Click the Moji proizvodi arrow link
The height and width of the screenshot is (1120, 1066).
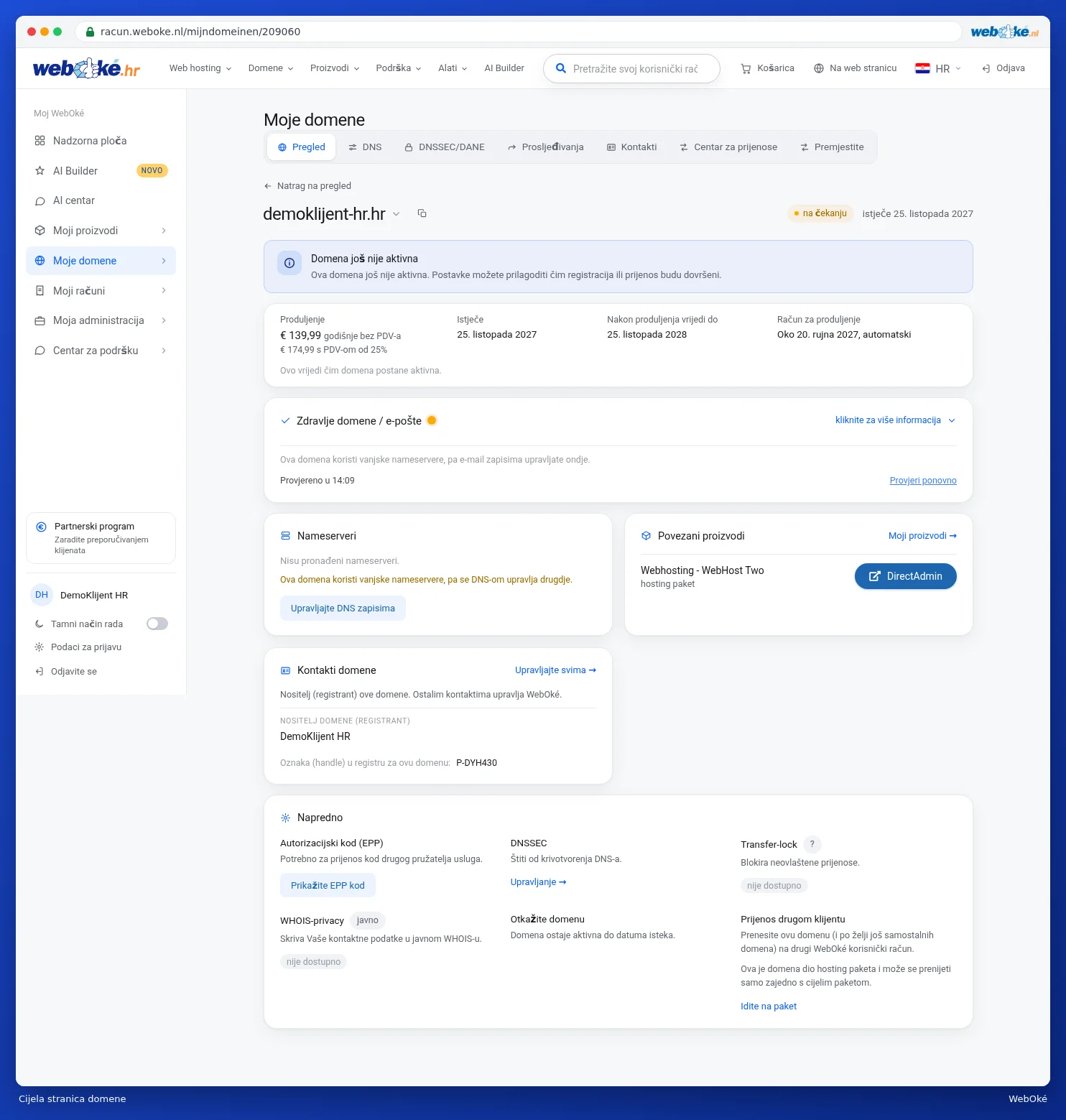coord(922,536)
